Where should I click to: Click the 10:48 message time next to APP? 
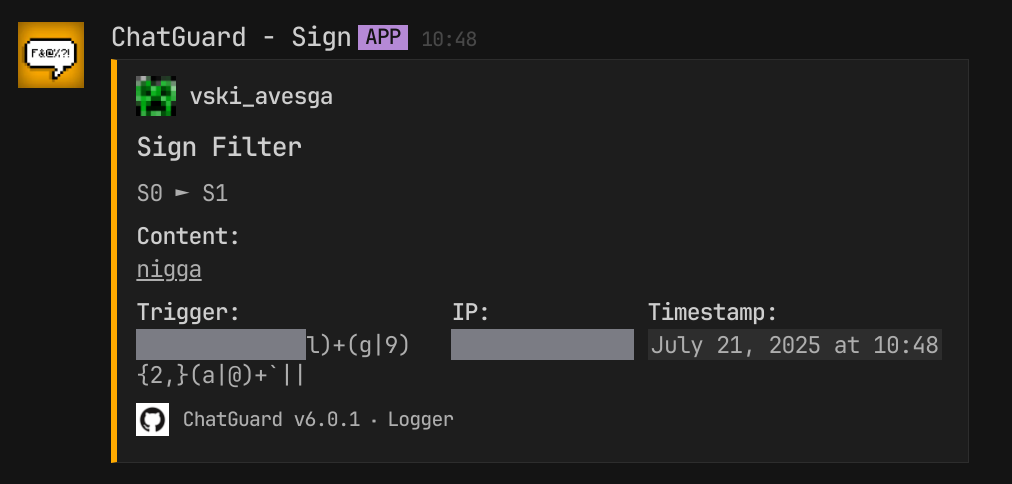point(449,39)
